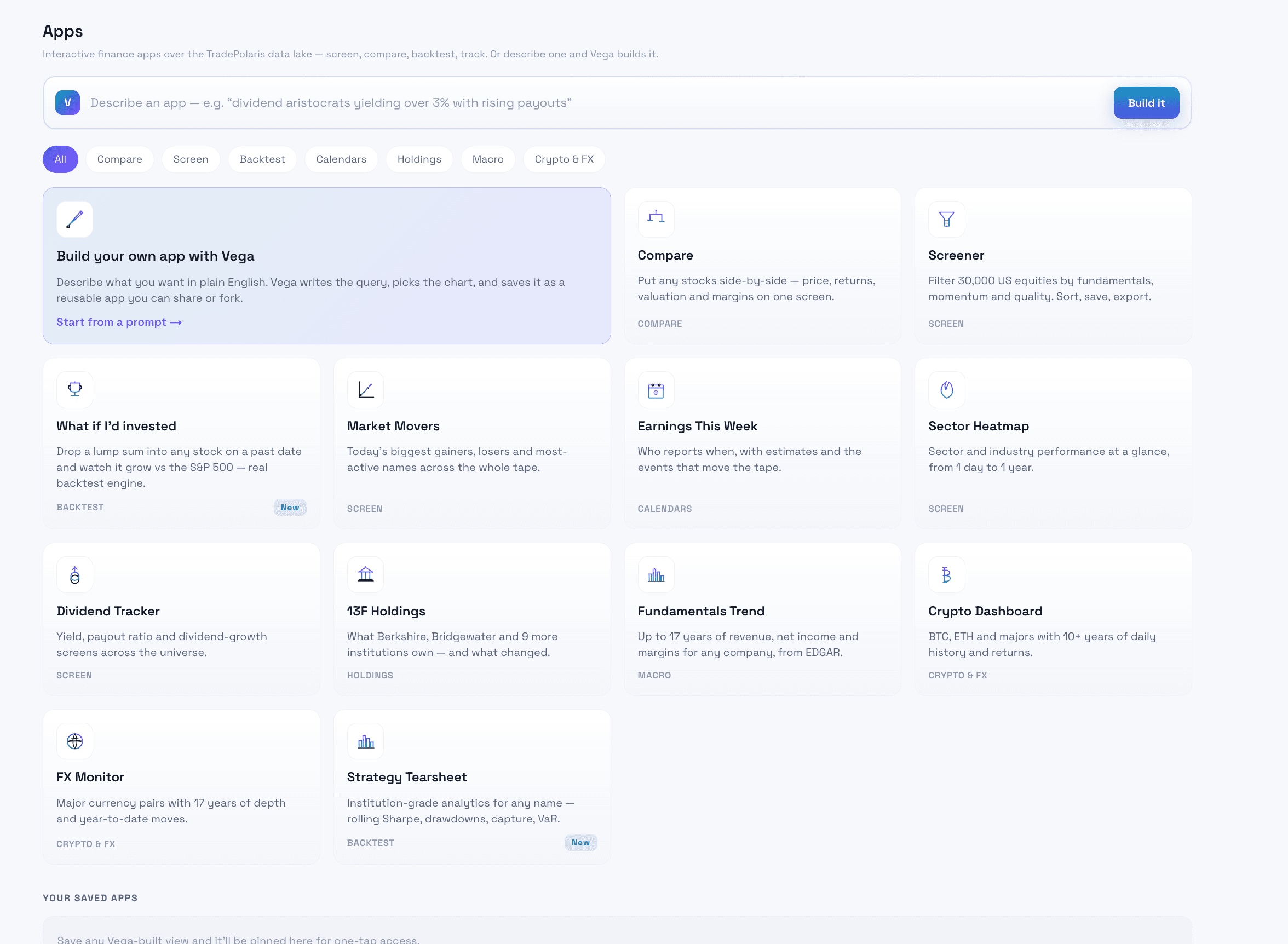The width and height of the screenshot is (1288, 944).
Task: Open the Dividend Tracker title
Action: [x=108, y=612]
